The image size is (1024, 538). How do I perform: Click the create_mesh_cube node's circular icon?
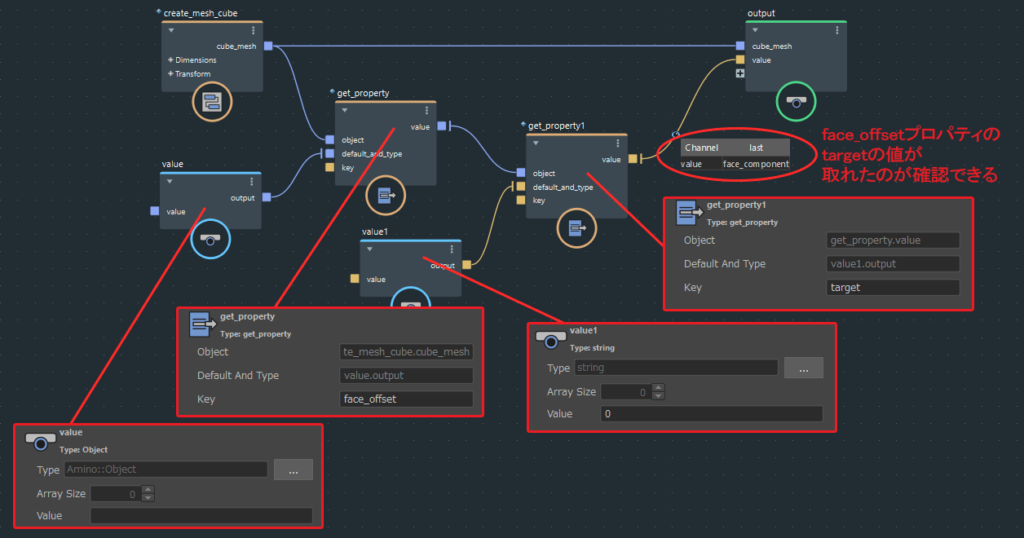coord(212,101)
